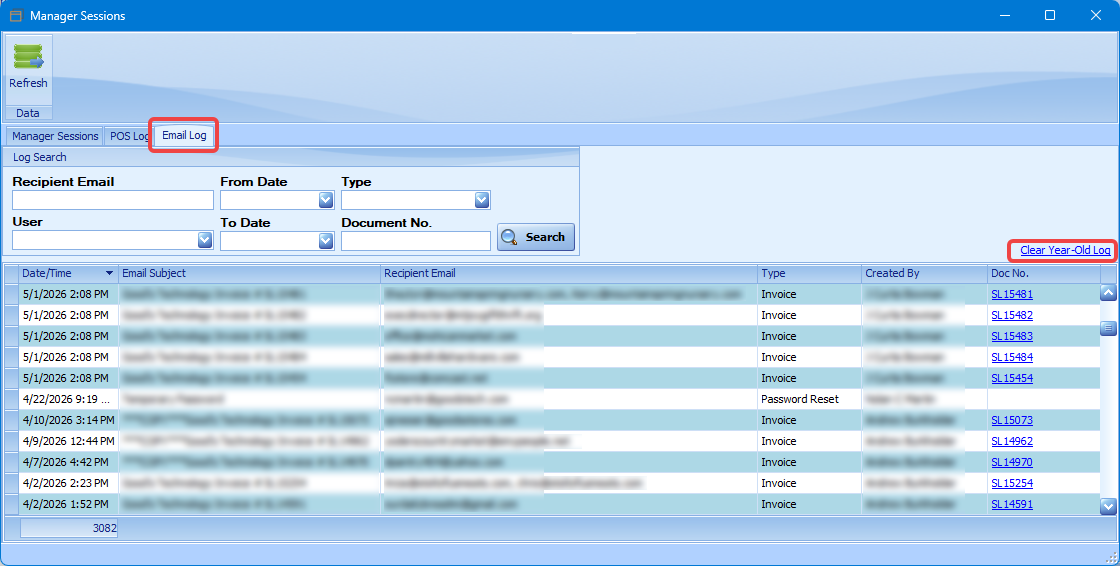The width and height of the screenshot is (1120, 566).
Task: Open document link SL15481
Action: tap(1011, 294)
